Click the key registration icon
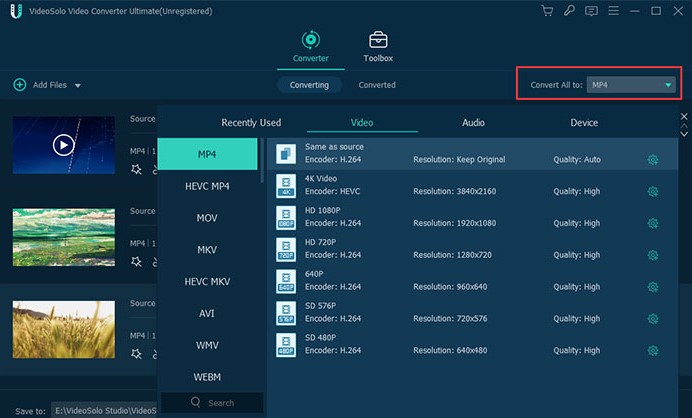Image resolution: width=692 pixels, height=418 pixels. coord(568,11)
